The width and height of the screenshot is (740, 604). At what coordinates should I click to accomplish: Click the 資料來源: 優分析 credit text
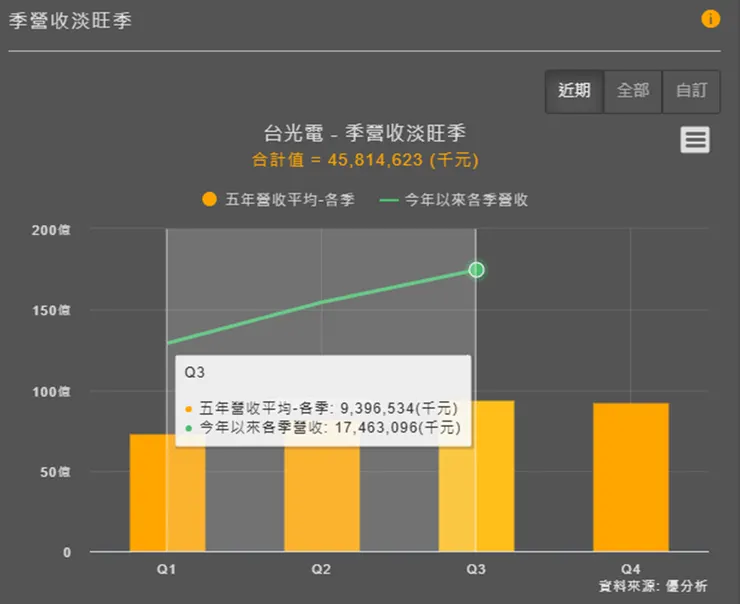pos(653,586)
